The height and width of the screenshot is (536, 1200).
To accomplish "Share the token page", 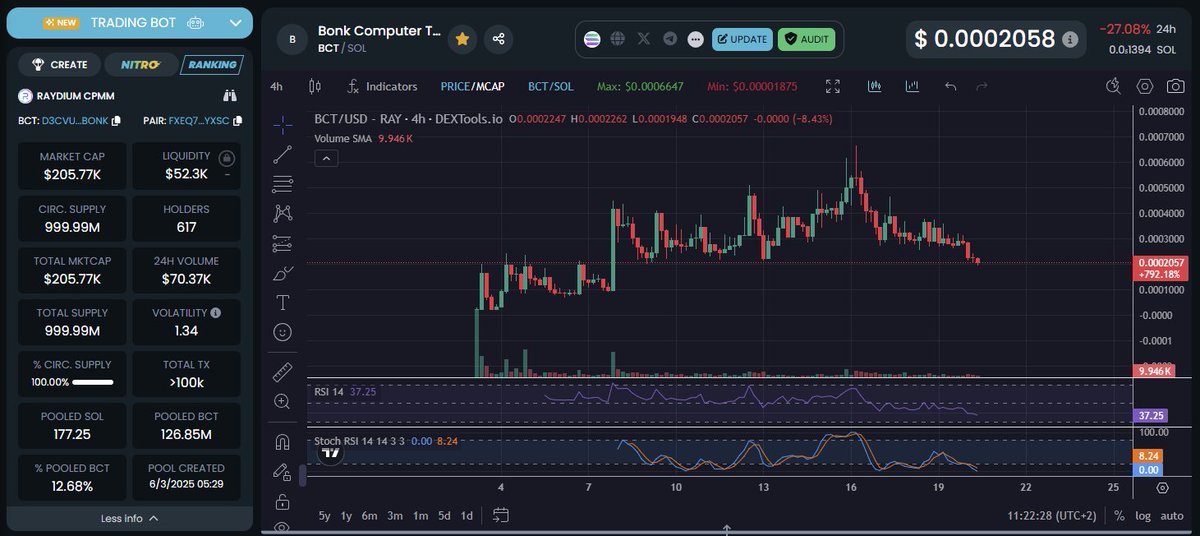I will coord(498,39).
